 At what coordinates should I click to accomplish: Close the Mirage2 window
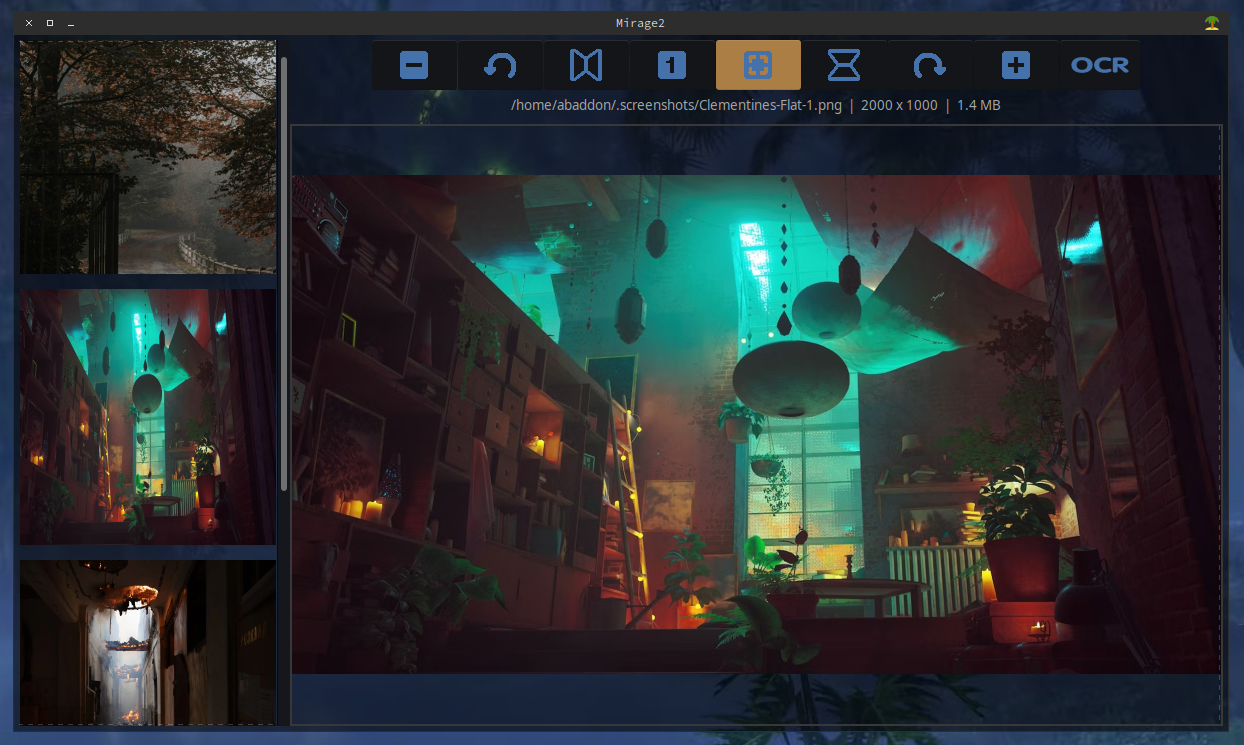(29, 23)
